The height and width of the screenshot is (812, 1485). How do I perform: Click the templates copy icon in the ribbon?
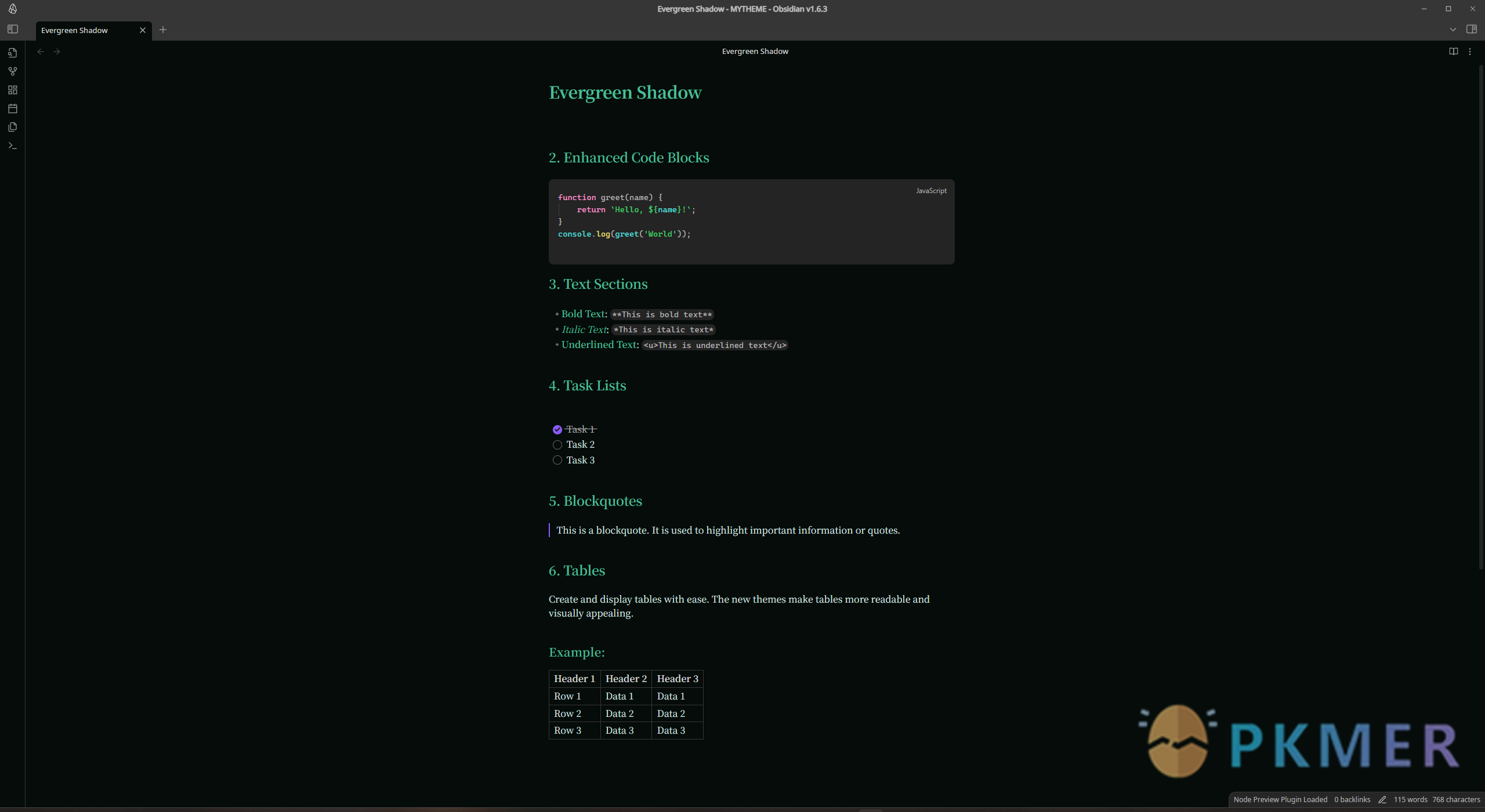pyautogui.click(x=13, y=127)
